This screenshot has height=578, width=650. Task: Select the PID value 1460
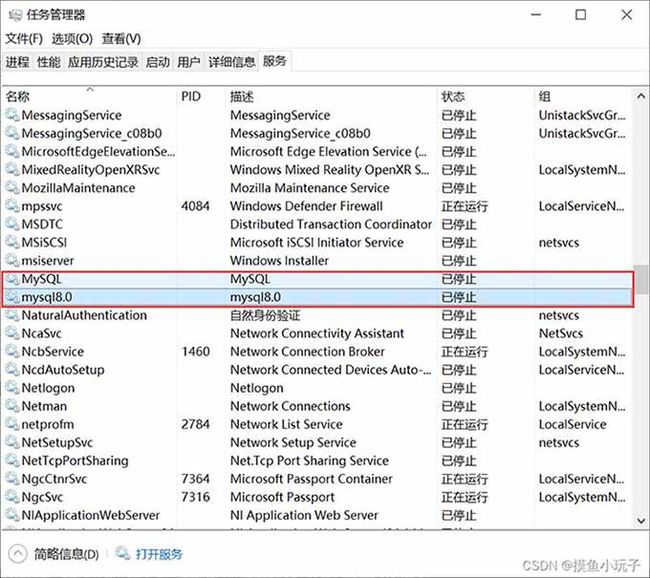pos(195,352)
